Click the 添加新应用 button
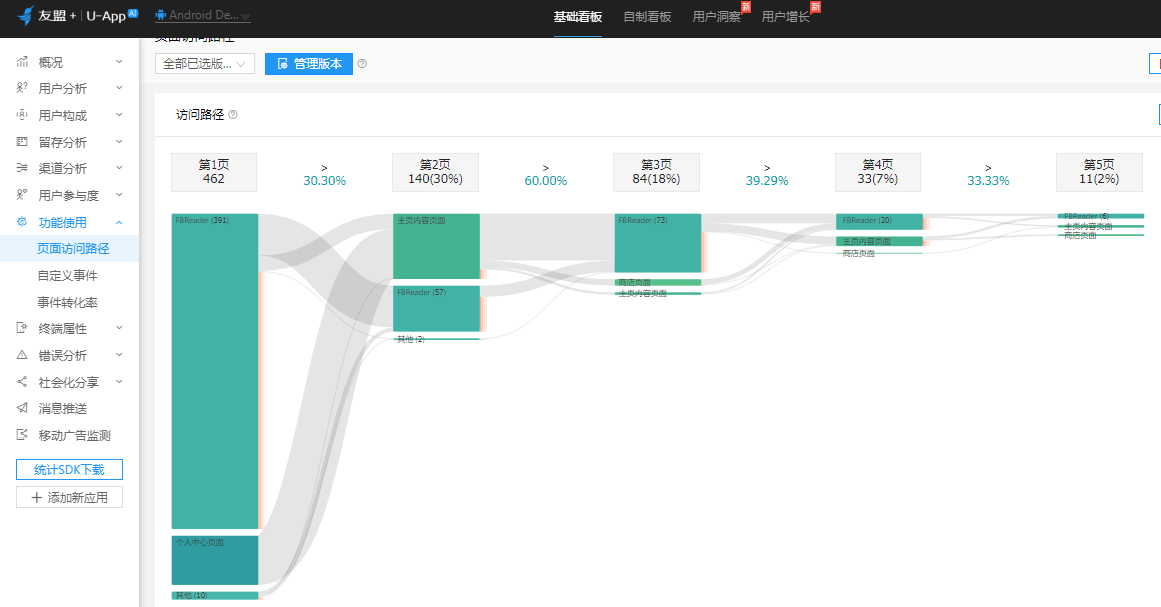 coord(69,497)
